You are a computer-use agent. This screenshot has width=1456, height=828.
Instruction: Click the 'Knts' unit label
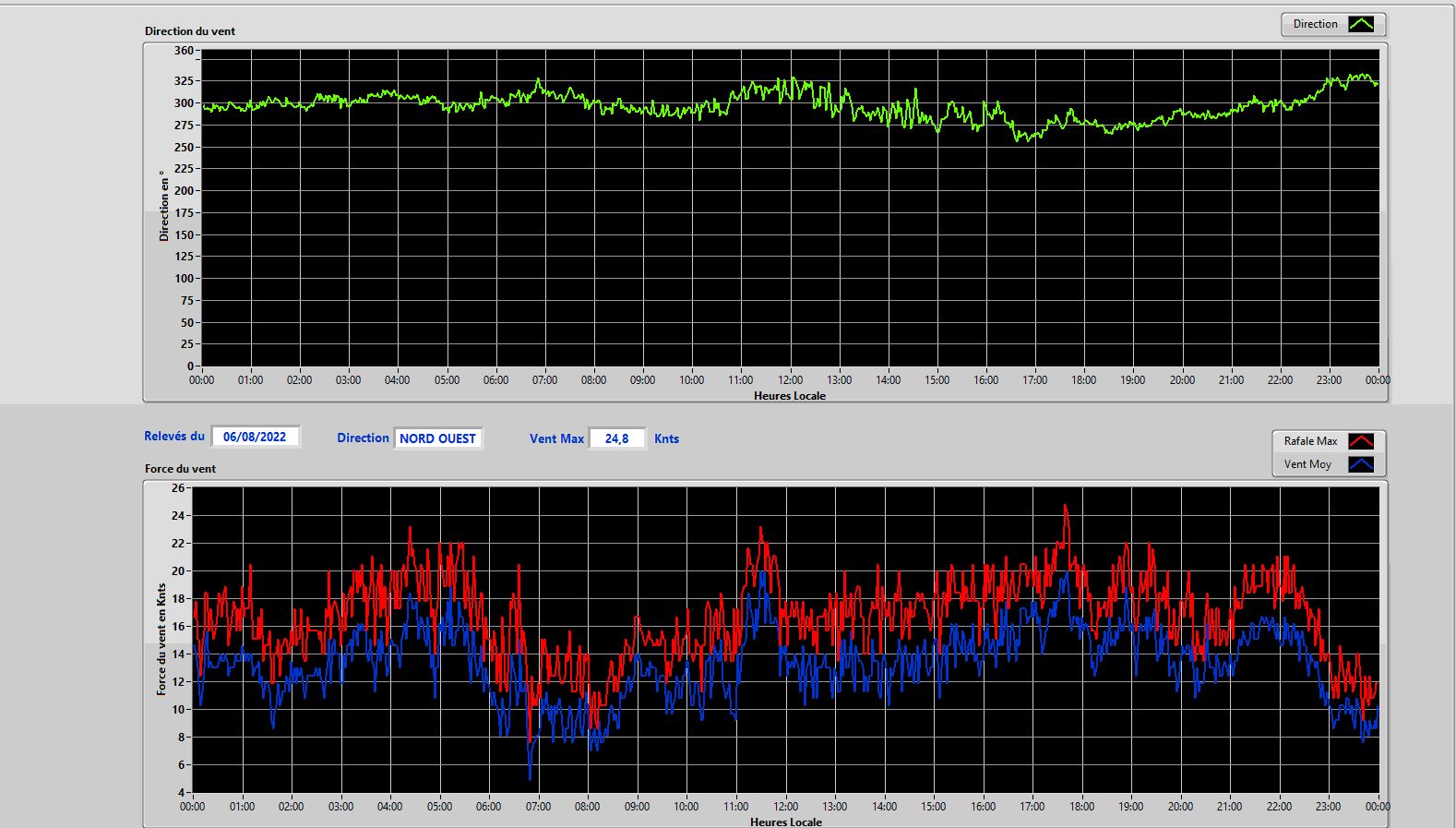(666, 439)
